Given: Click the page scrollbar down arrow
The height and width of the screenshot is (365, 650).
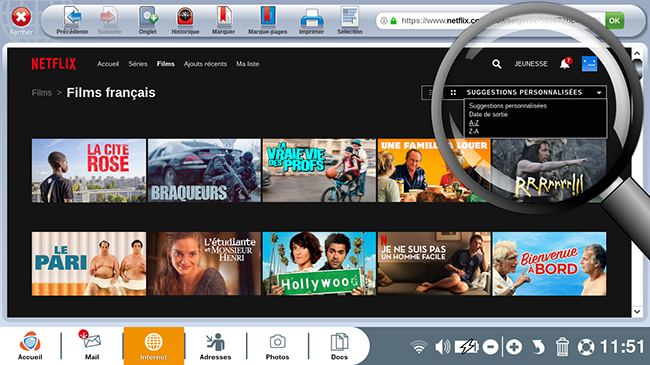Looking at the screenshot, I should tap(637, 311).
